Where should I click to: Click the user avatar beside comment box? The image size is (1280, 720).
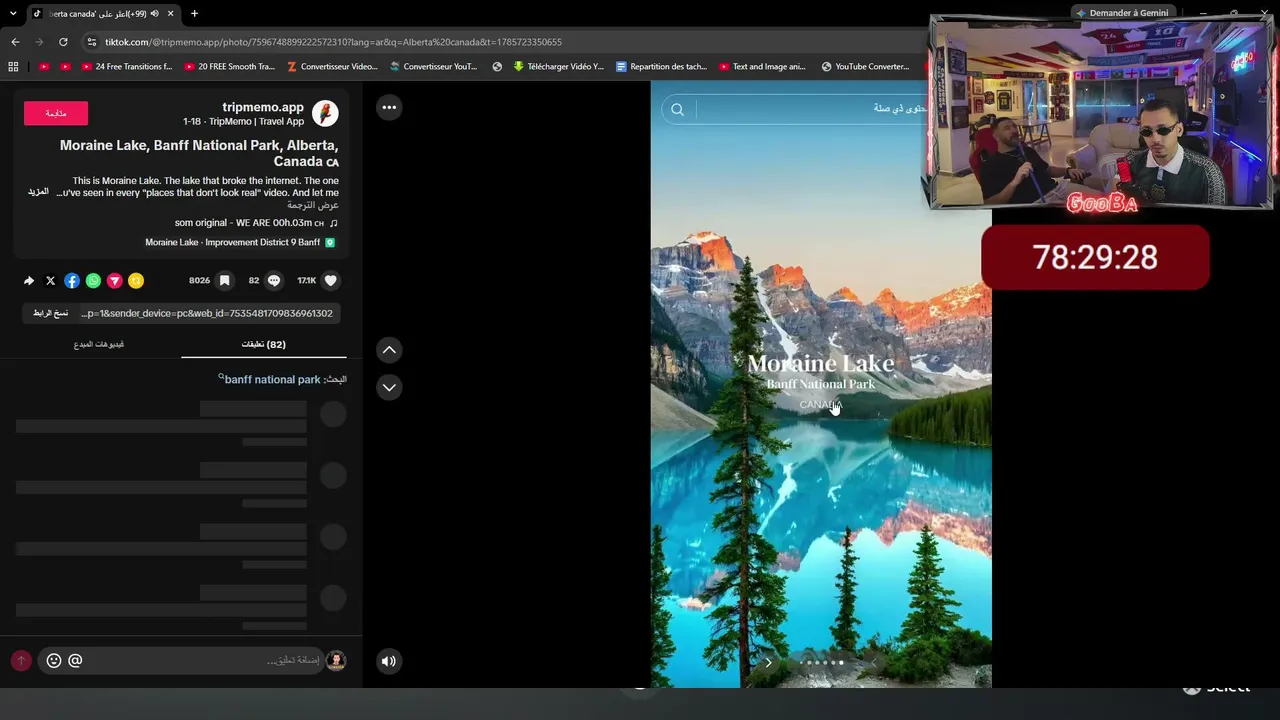[x=336, y=660]
